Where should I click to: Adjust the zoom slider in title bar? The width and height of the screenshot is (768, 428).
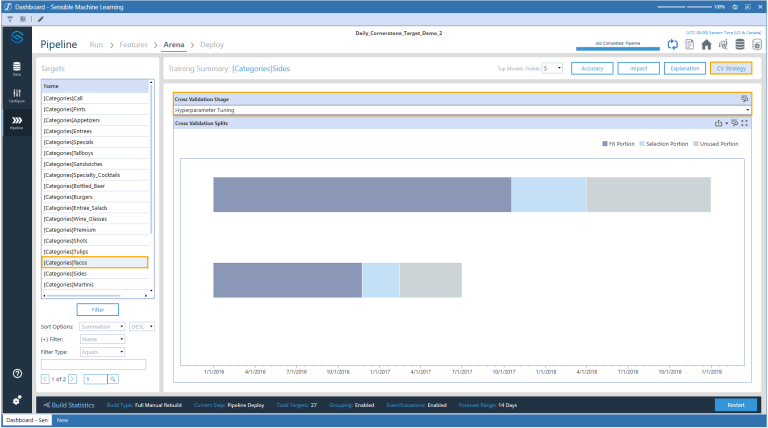[684, 7]
